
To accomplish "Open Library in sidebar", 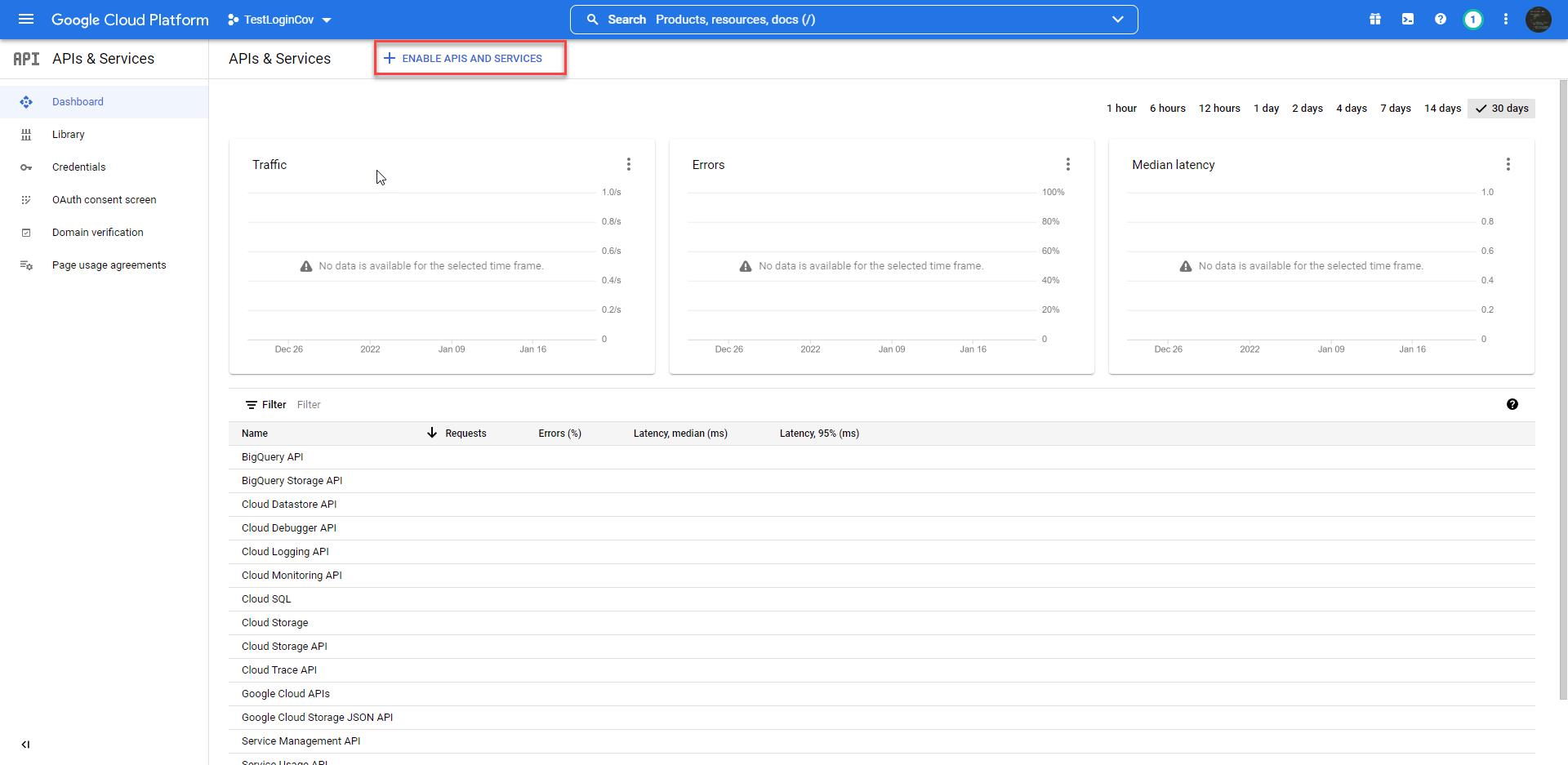I will [x=104, y=135].
